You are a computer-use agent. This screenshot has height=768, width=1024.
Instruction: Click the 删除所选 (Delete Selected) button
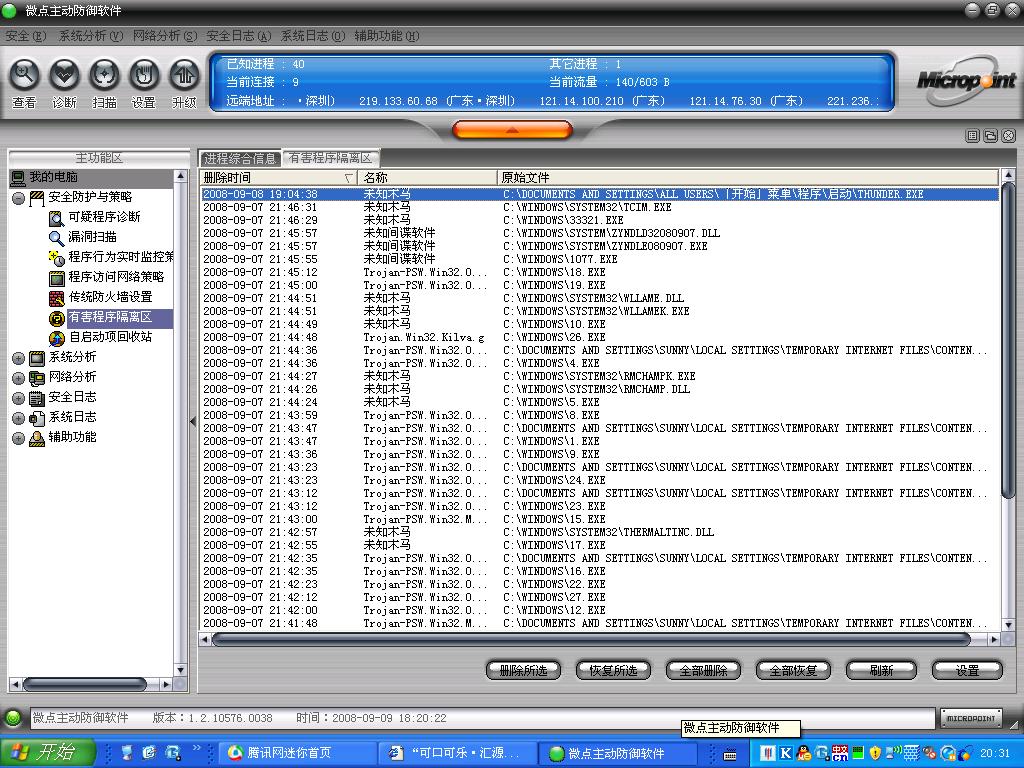tap(522, 670)
